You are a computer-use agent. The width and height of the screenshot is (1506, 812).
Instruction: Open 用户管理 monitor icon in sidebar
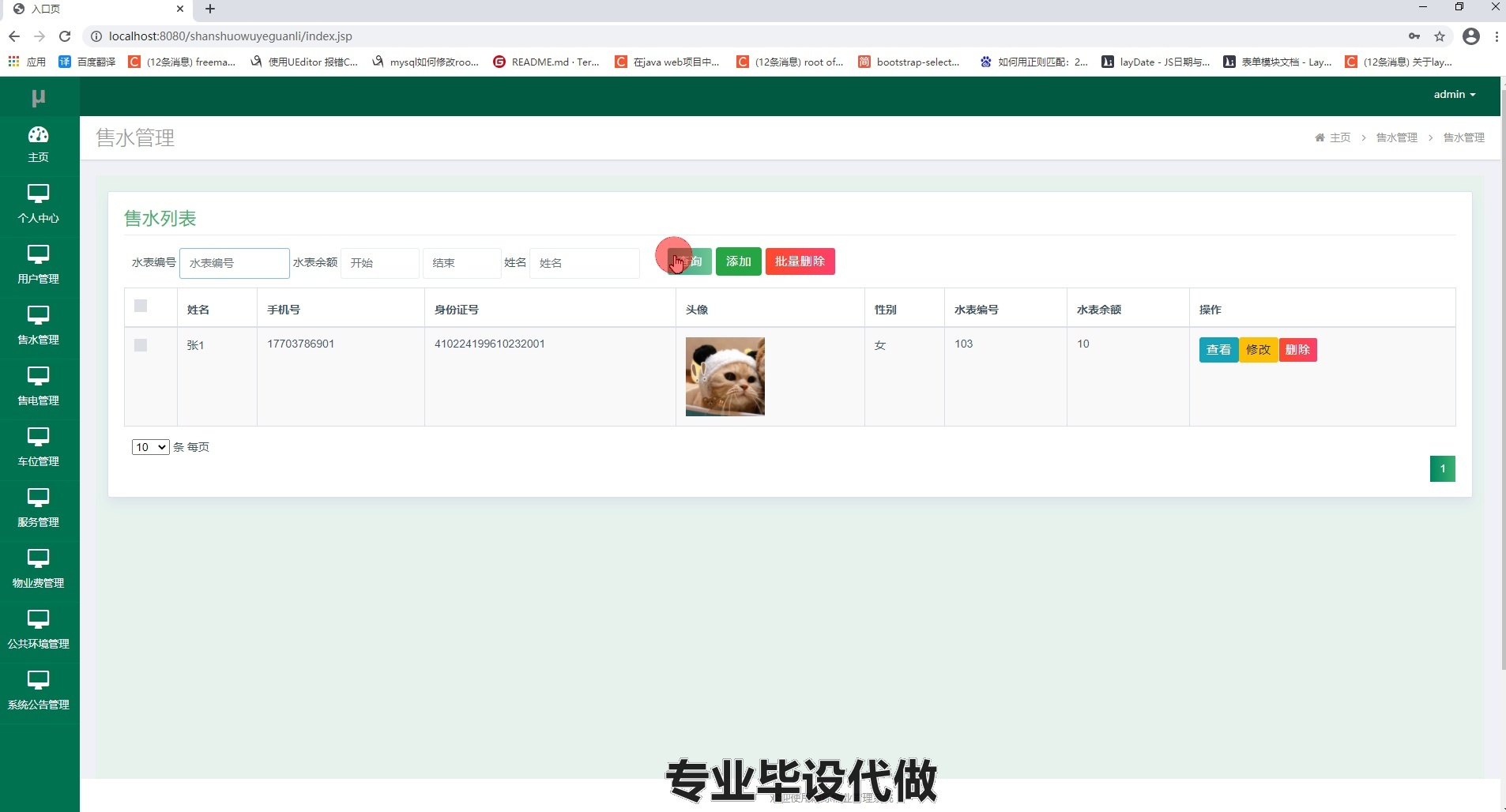38,255
